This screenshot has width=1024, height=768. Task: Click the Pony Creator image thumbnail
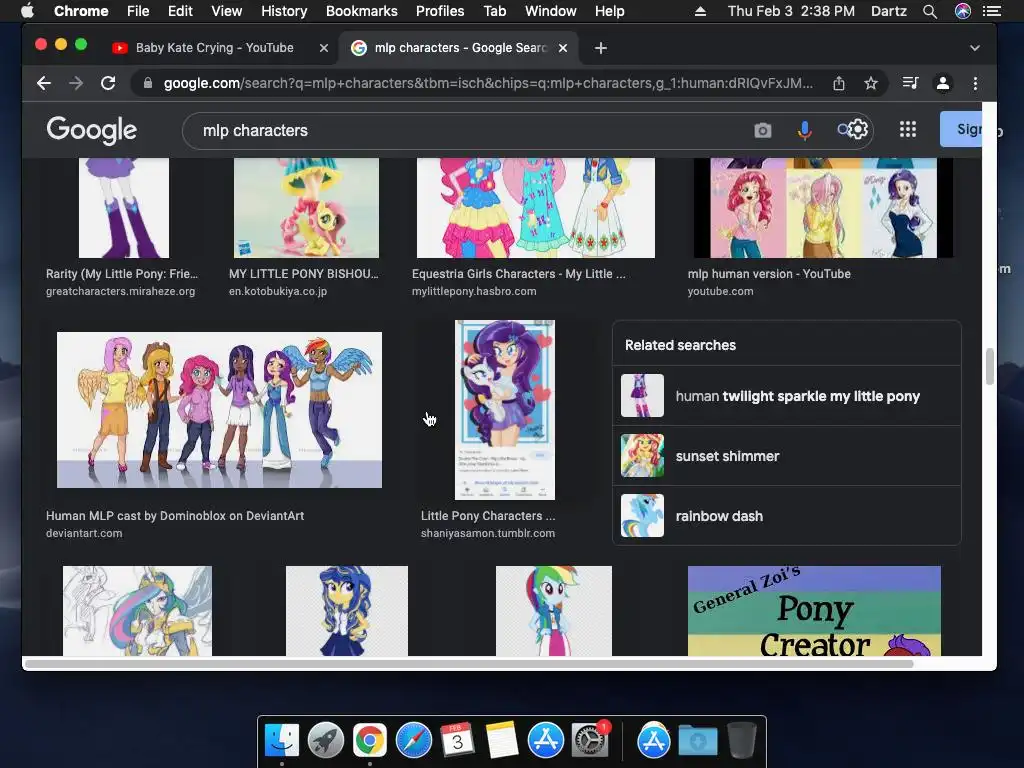814,611
